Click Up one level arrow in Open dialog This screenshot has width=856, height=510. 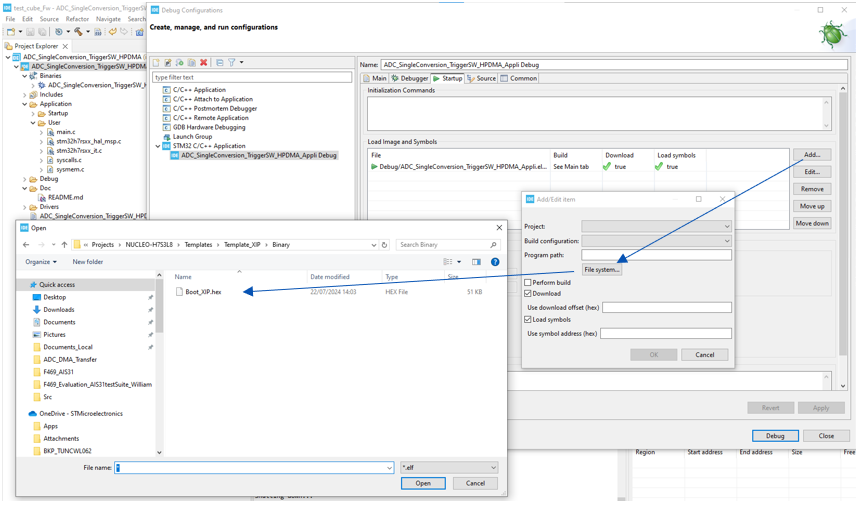[x=64, y=245]
